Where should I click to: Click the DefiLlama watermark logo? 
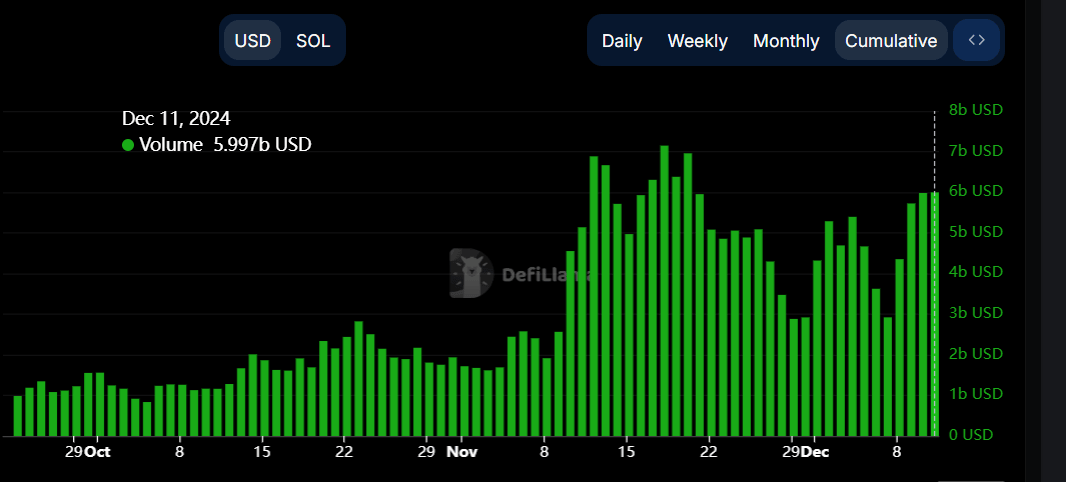pyautogui.click(x=471, y=273)
